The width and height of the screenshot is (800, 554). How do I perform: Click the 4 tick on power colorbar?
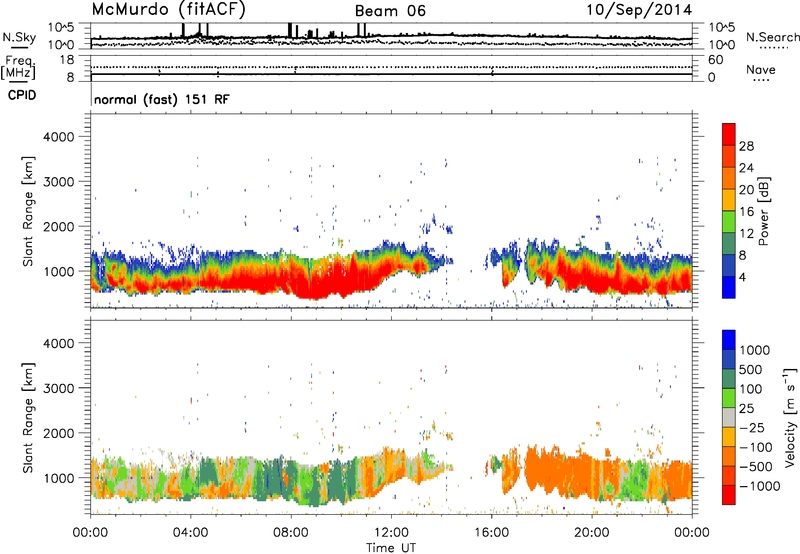pyautogui.click(x=742, y=277)
